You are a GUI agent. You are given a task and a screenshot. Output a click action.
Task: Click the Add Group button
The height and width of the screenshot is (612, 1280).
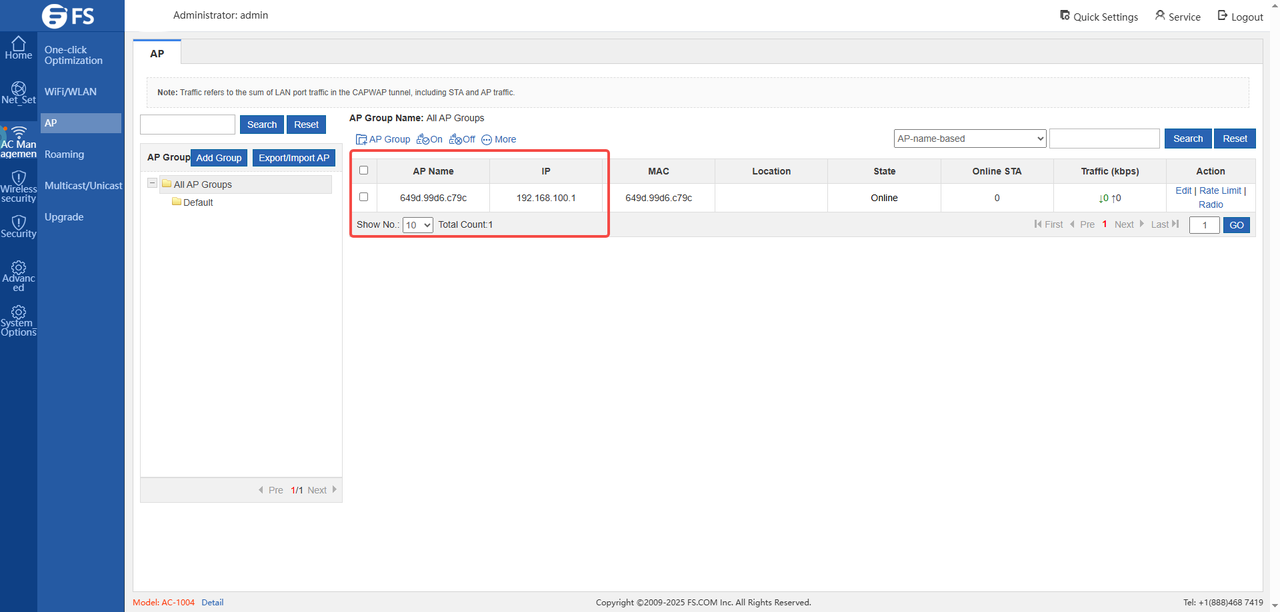click(x=218, y=158)
